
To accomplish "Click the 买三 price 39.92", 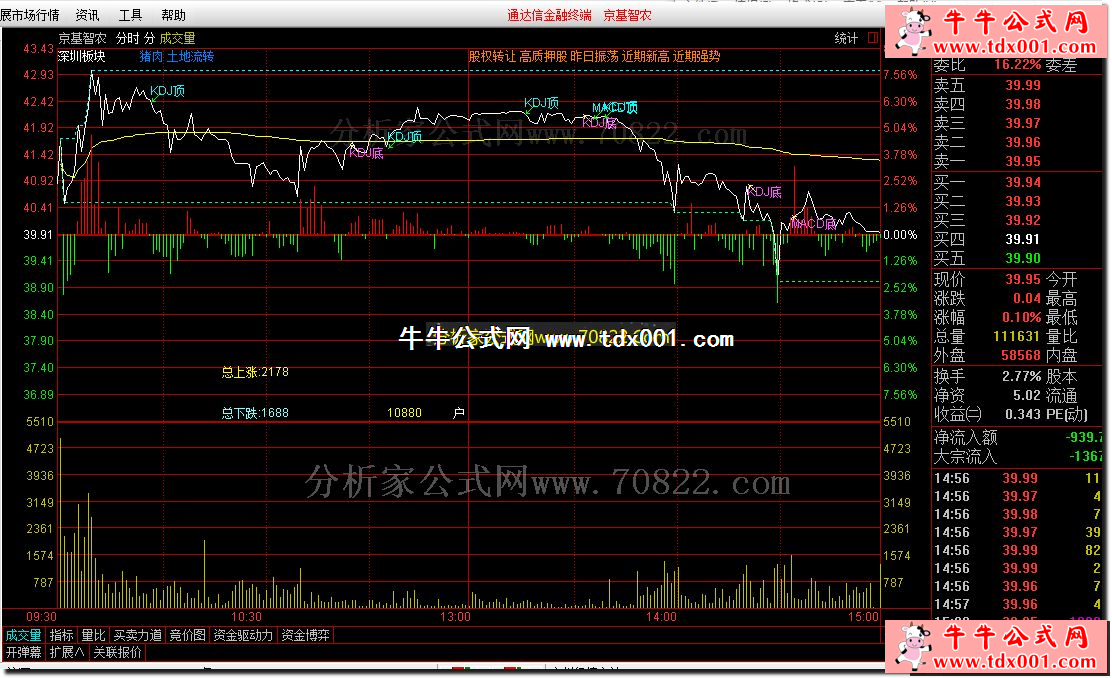I will pyautogui.click(x=1023, y=221).
